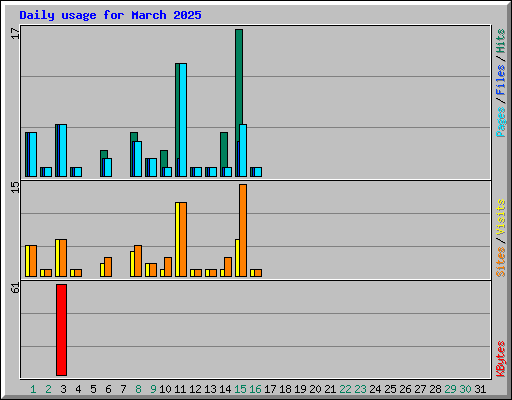Click the 'Sites' legend label
The height and width of the screenshot is (400, 512).
tap(501, 262)
